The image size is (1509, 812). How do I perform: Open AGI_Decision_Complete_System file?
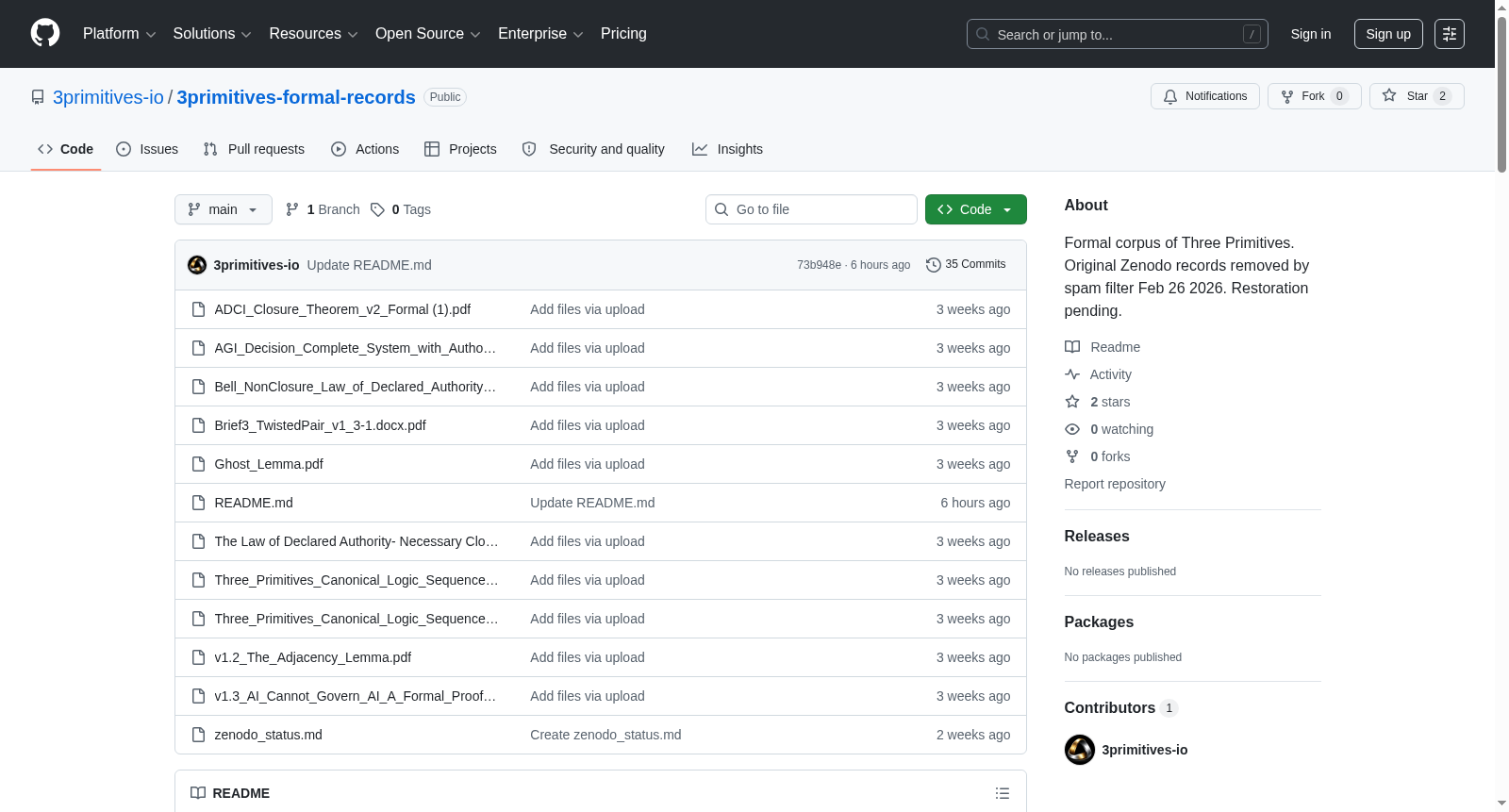coord(356,348)
